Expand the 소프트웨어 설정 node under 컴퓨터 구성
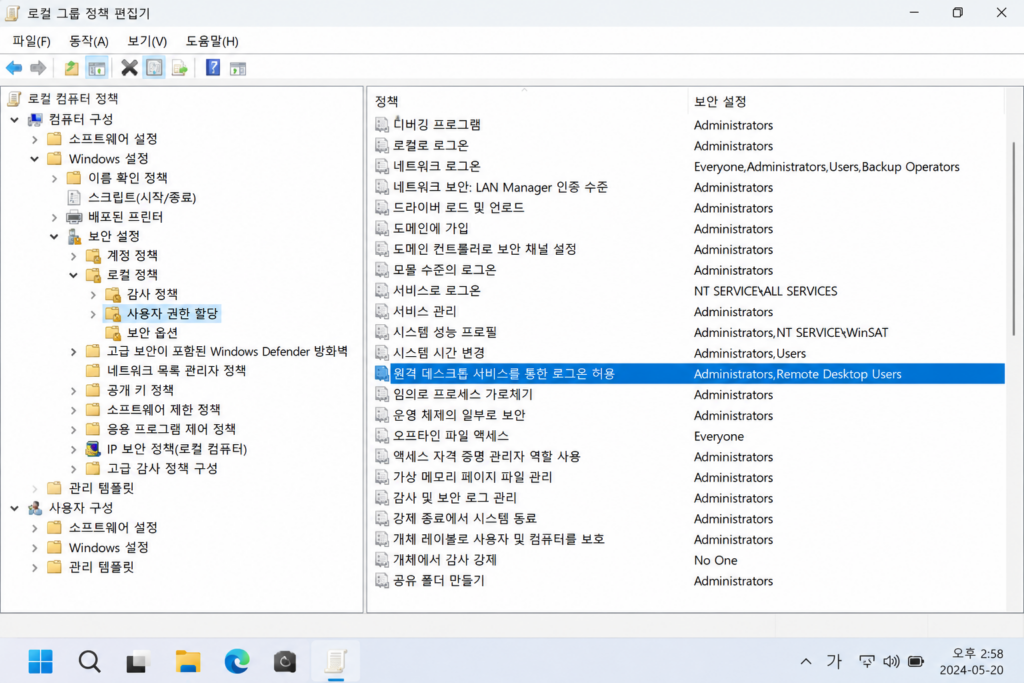The image size is (1024, 683). [x=35, y=139]
